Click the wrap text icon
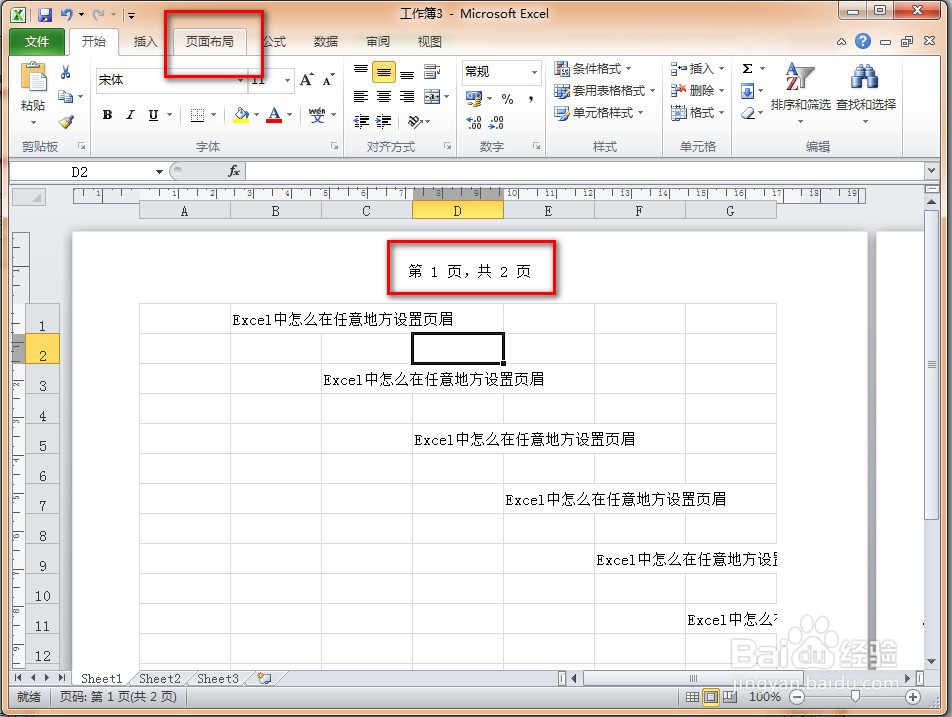This screenshot has height=717, width=952. [x=432, y=72]
